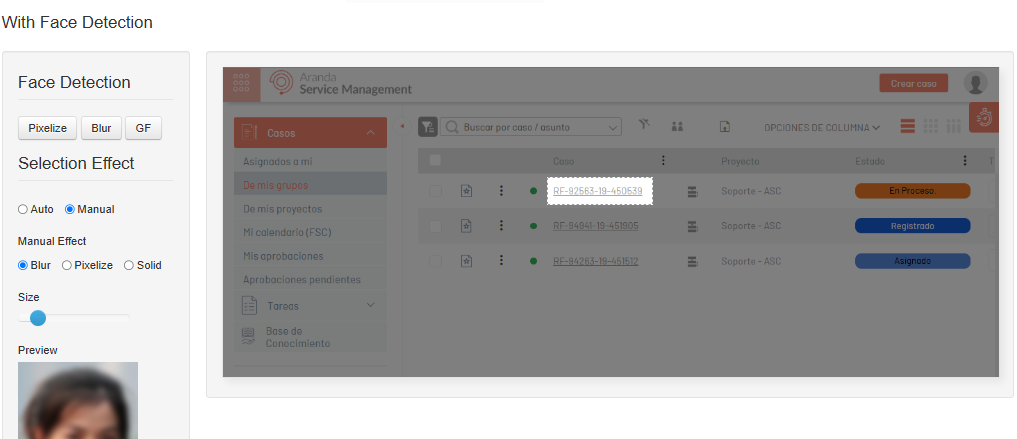Click the clear filters funnel icon
The image size is (1017, 439).
click(x=644, y=126)
